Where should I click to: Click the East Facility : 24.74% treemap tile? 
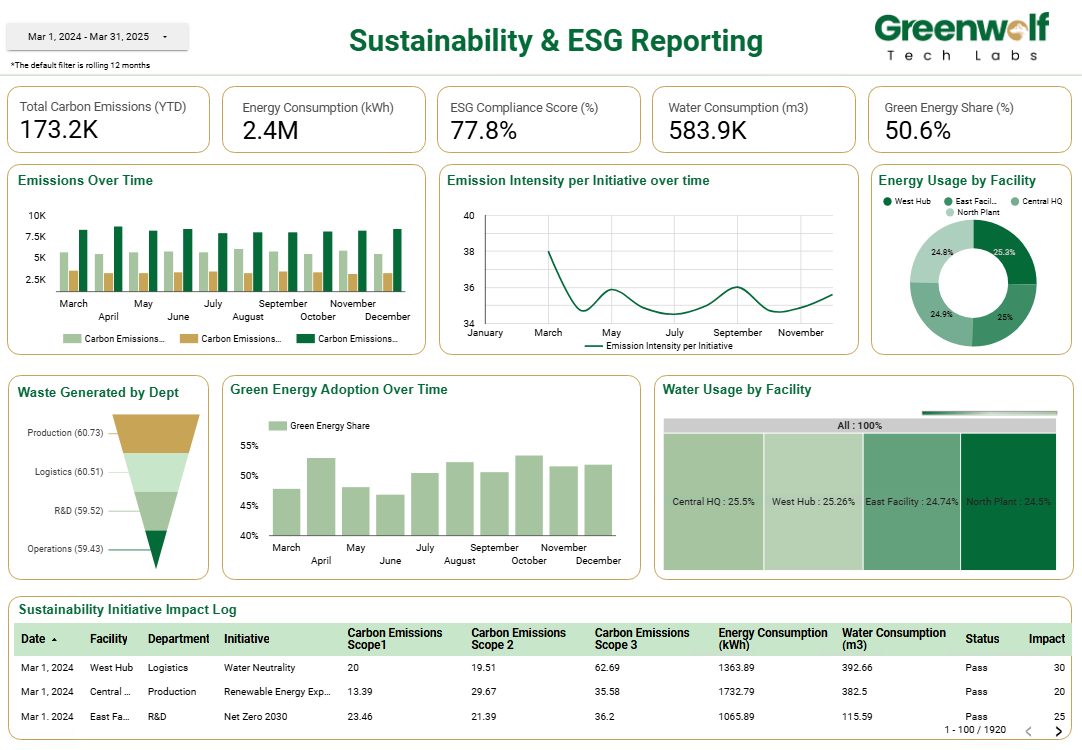pos(912,502)
